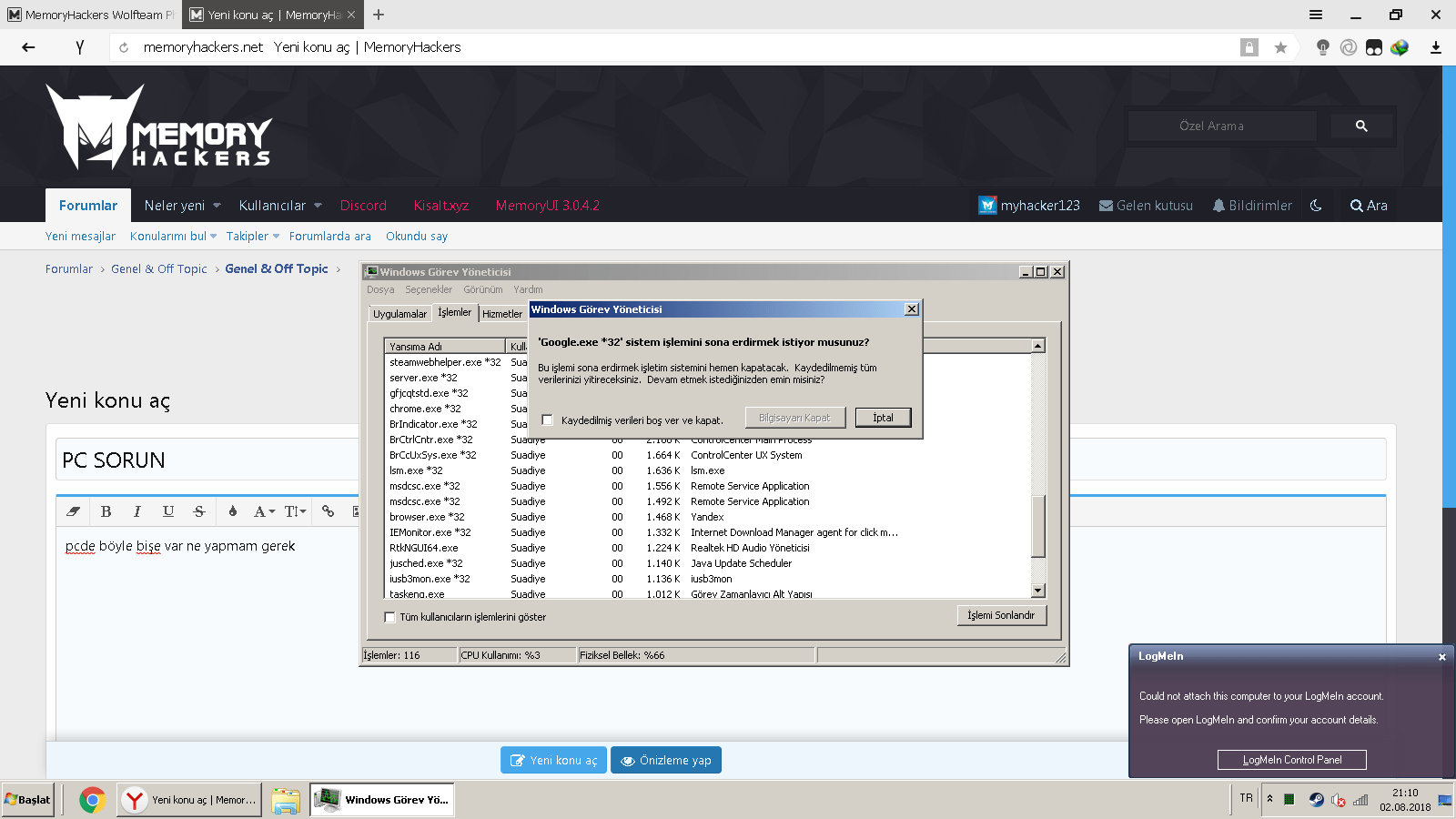This screenshot has width=1456, height=819.
Task: Toggle underline formatting in the post editor
Action: coord(168,511)
